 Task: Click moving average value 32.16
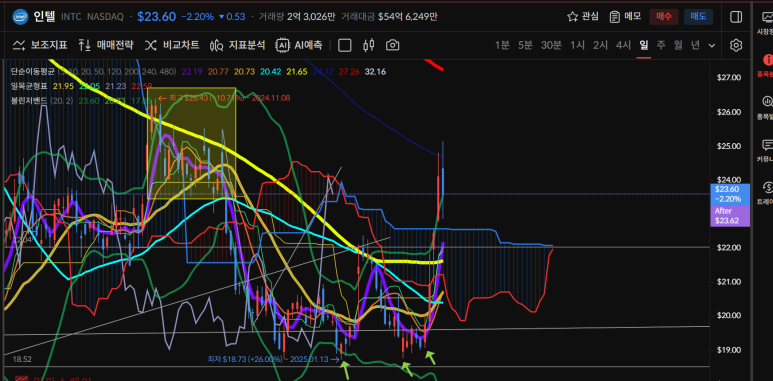375,72
